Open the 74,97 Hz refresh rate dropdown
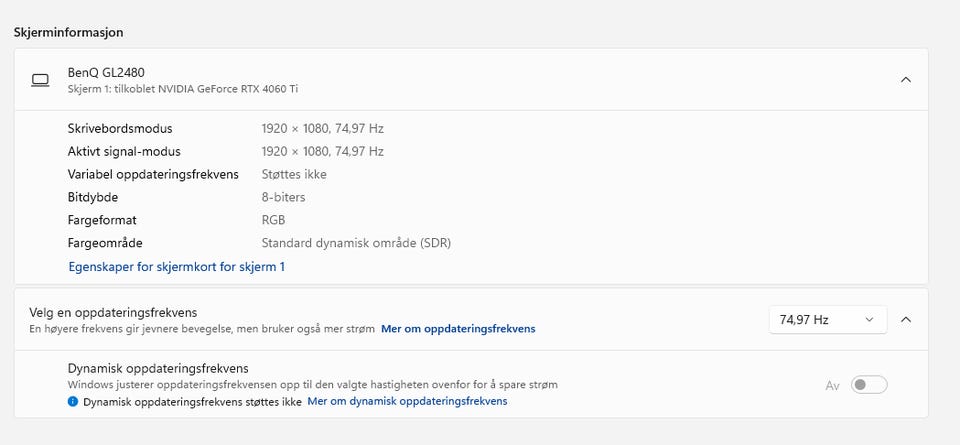The image size is (960, 445). [828, 320]
